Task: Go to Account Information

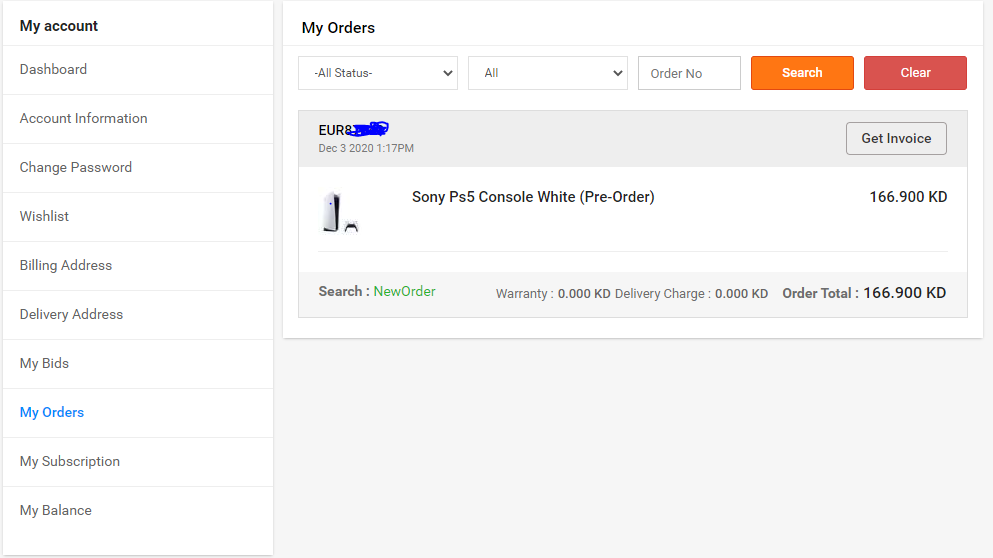Action: click(84, 118)
